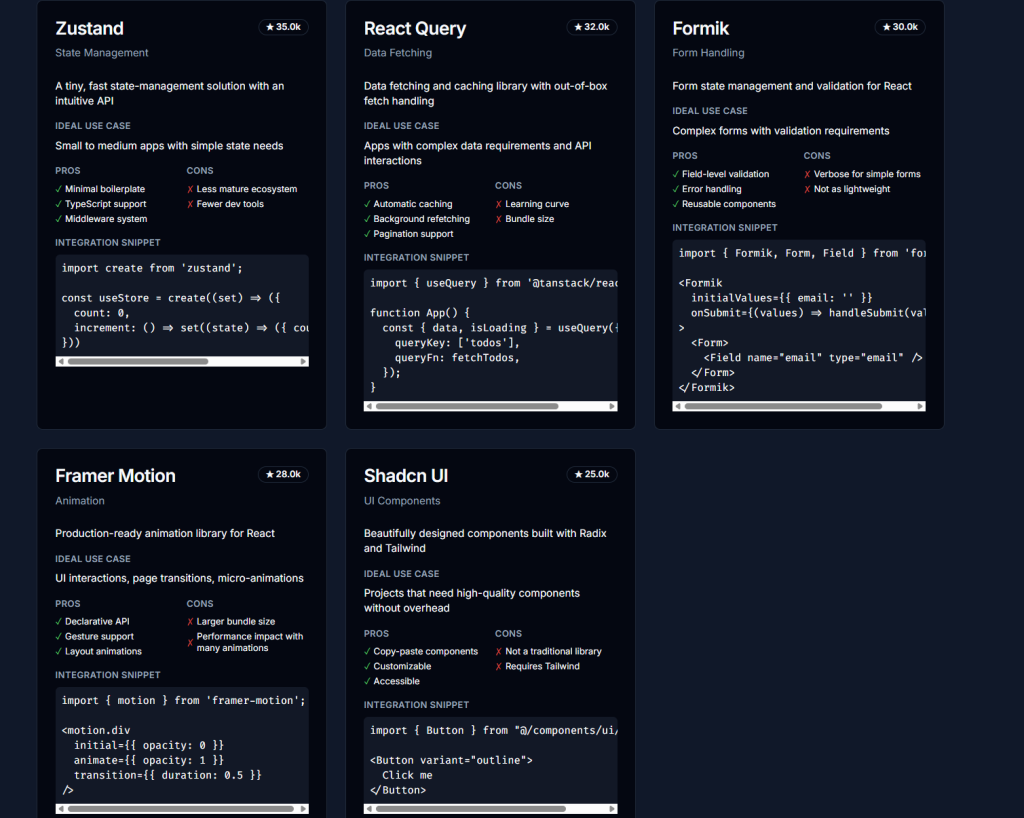Click the Framer Motion card title
This screenshot has width=1024, height=818.
click(116, 476)
